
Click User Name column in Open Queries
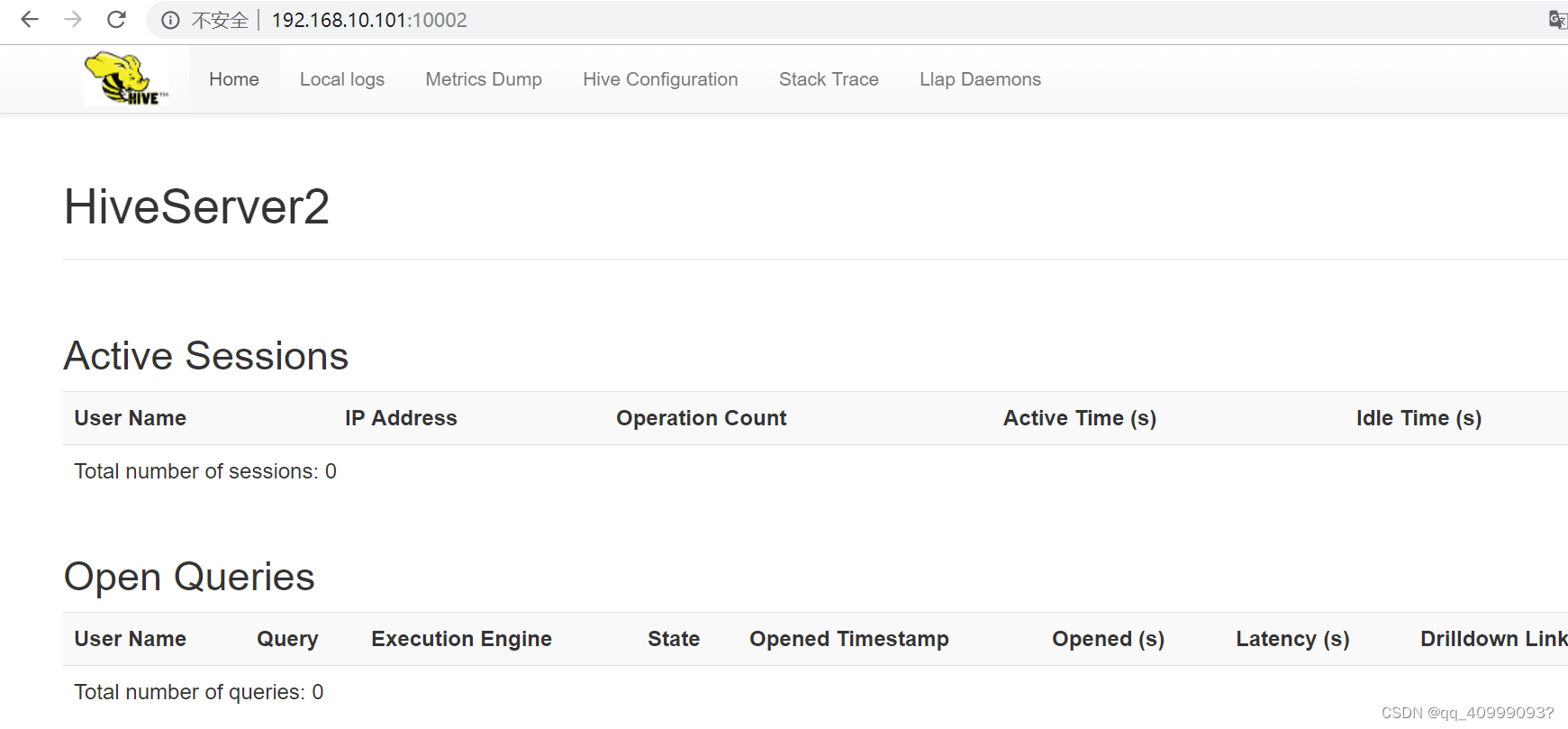coord(131,639)
